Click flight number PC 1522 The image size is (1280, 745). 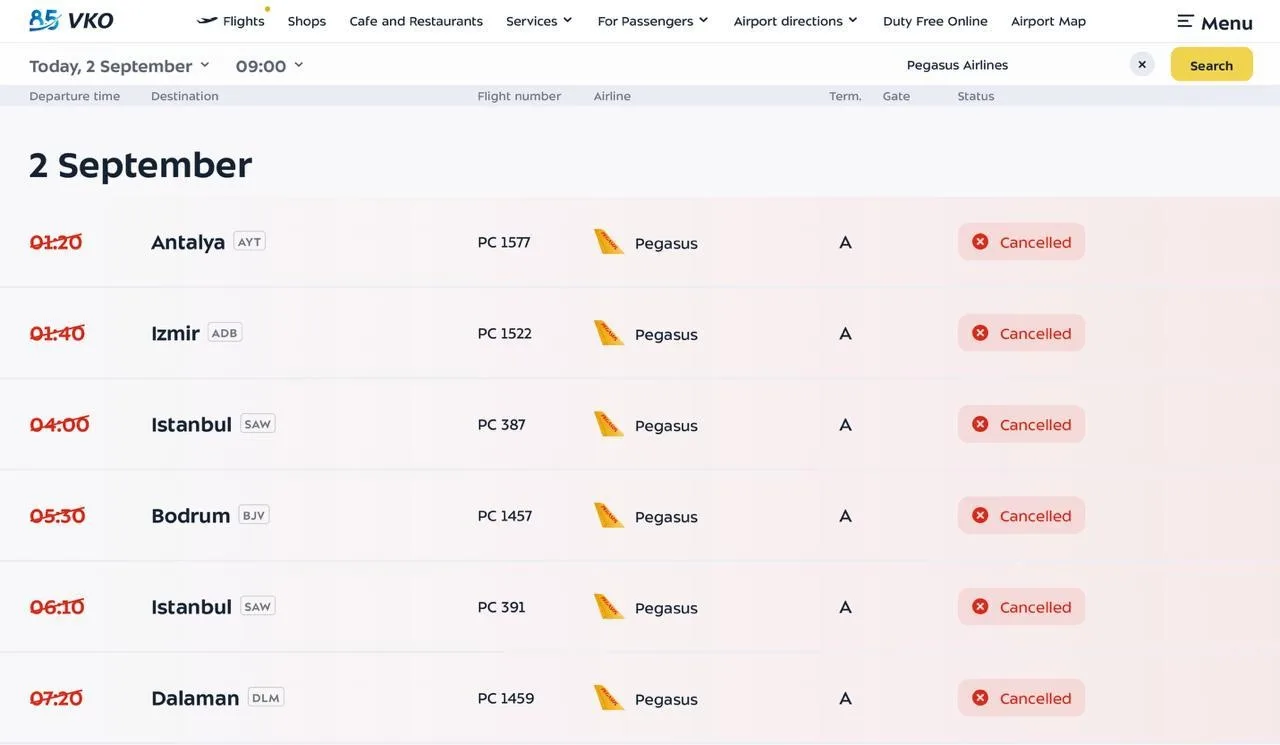tap(504, 333)
